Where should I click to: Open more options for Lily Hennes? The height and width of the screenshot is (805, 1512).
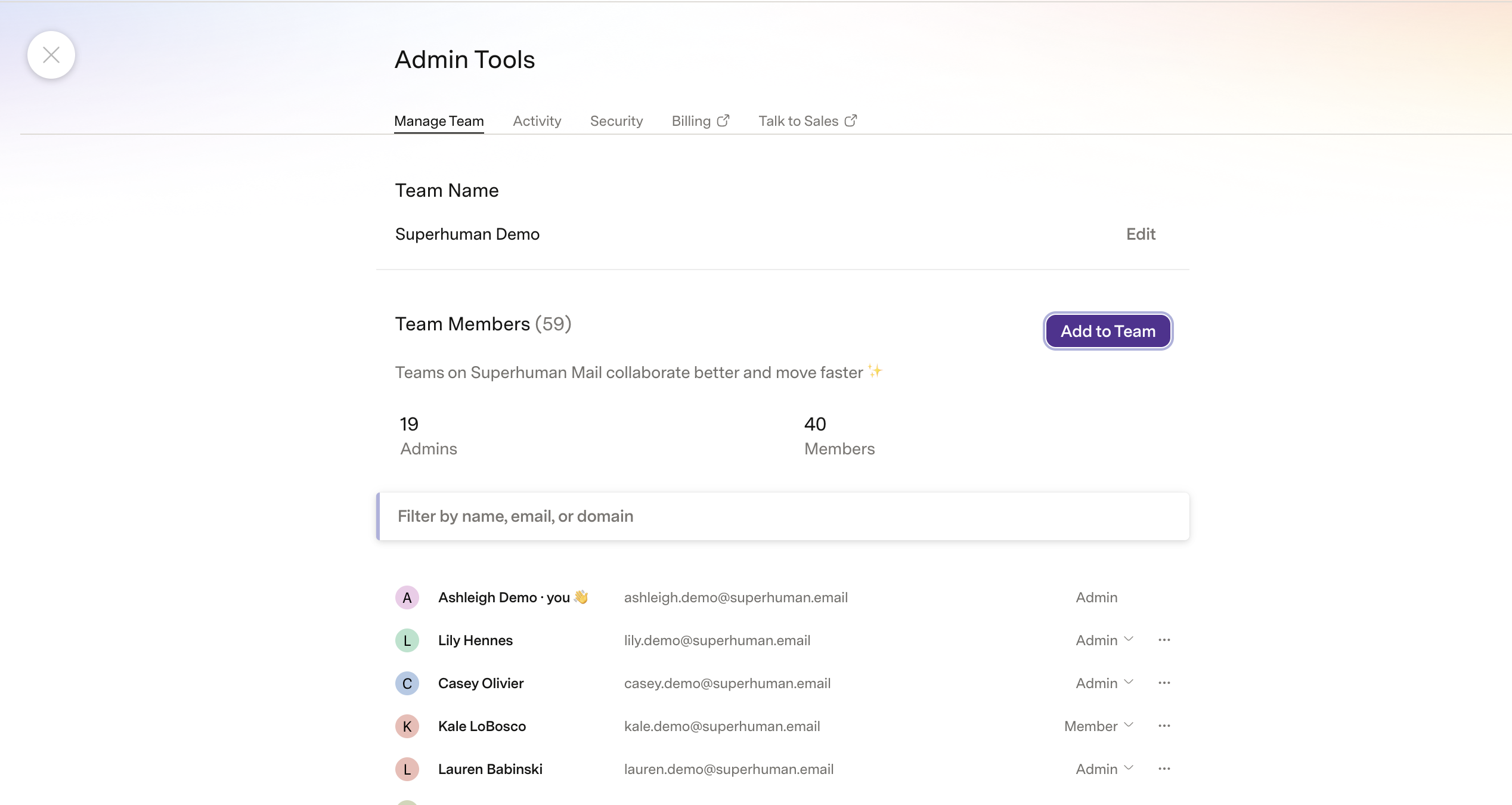[1164, 640]
